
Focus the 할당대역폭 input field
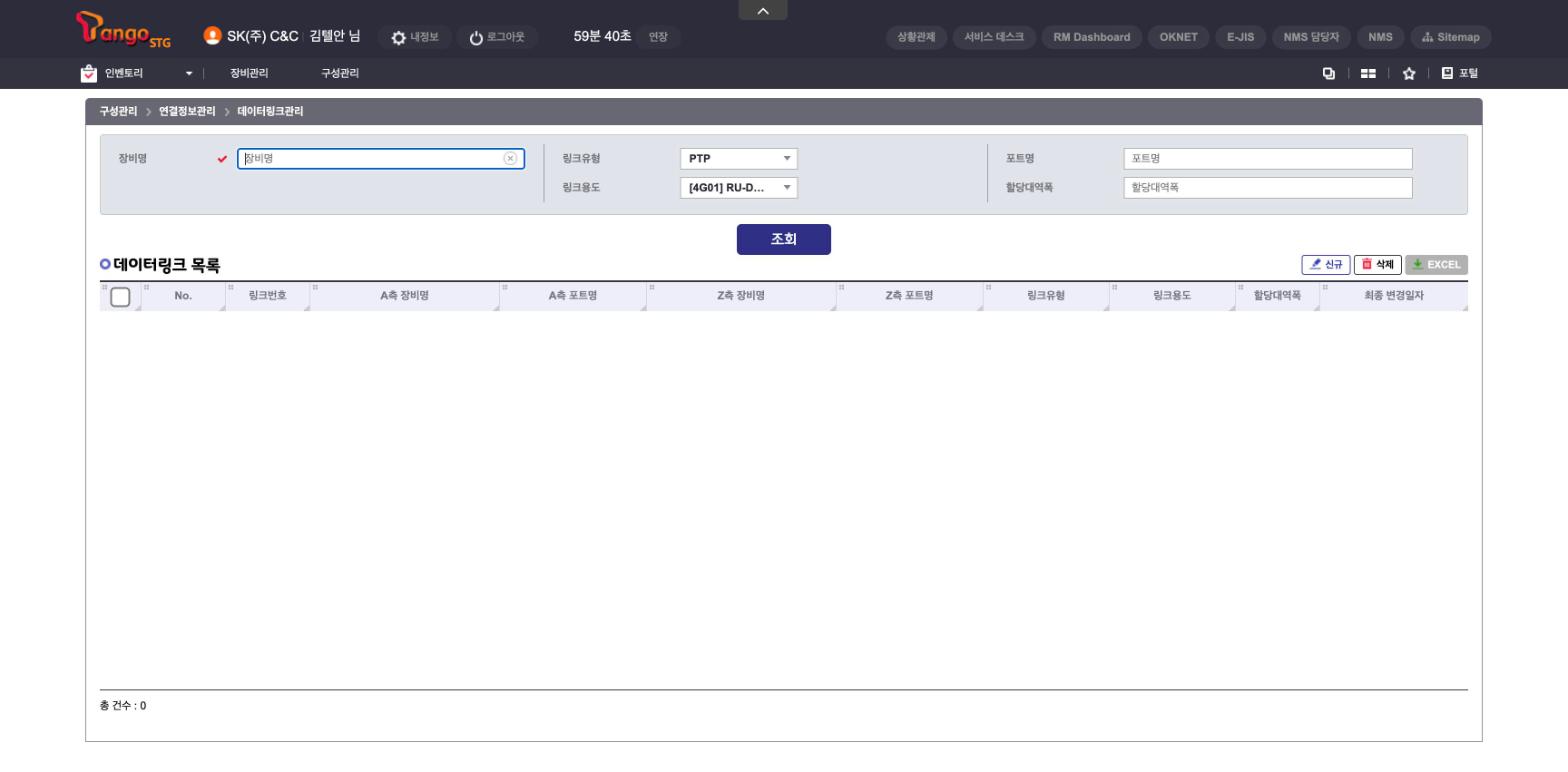1268,187
